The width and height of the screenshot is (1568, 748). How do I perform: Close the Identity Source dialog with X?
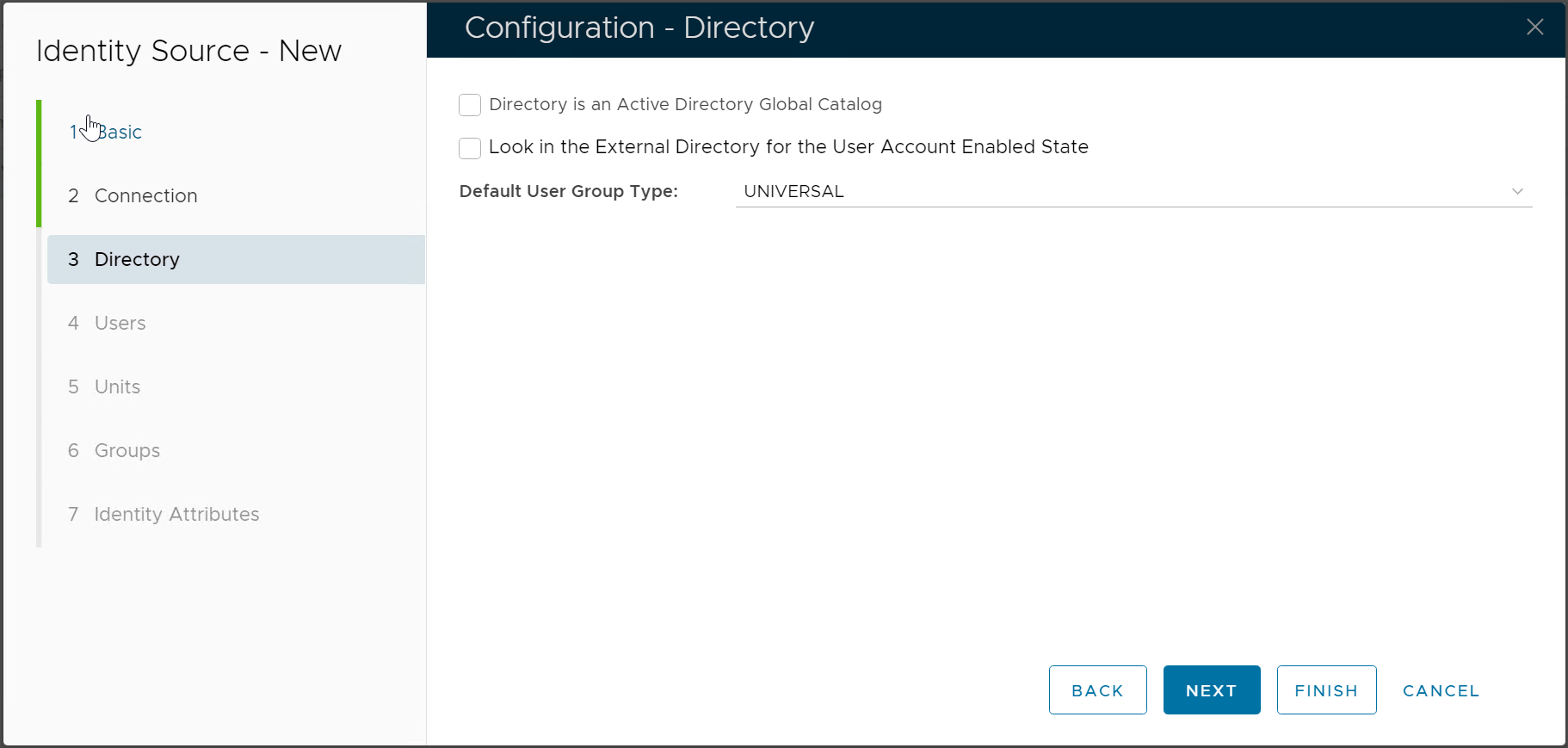click(1534, 28)
